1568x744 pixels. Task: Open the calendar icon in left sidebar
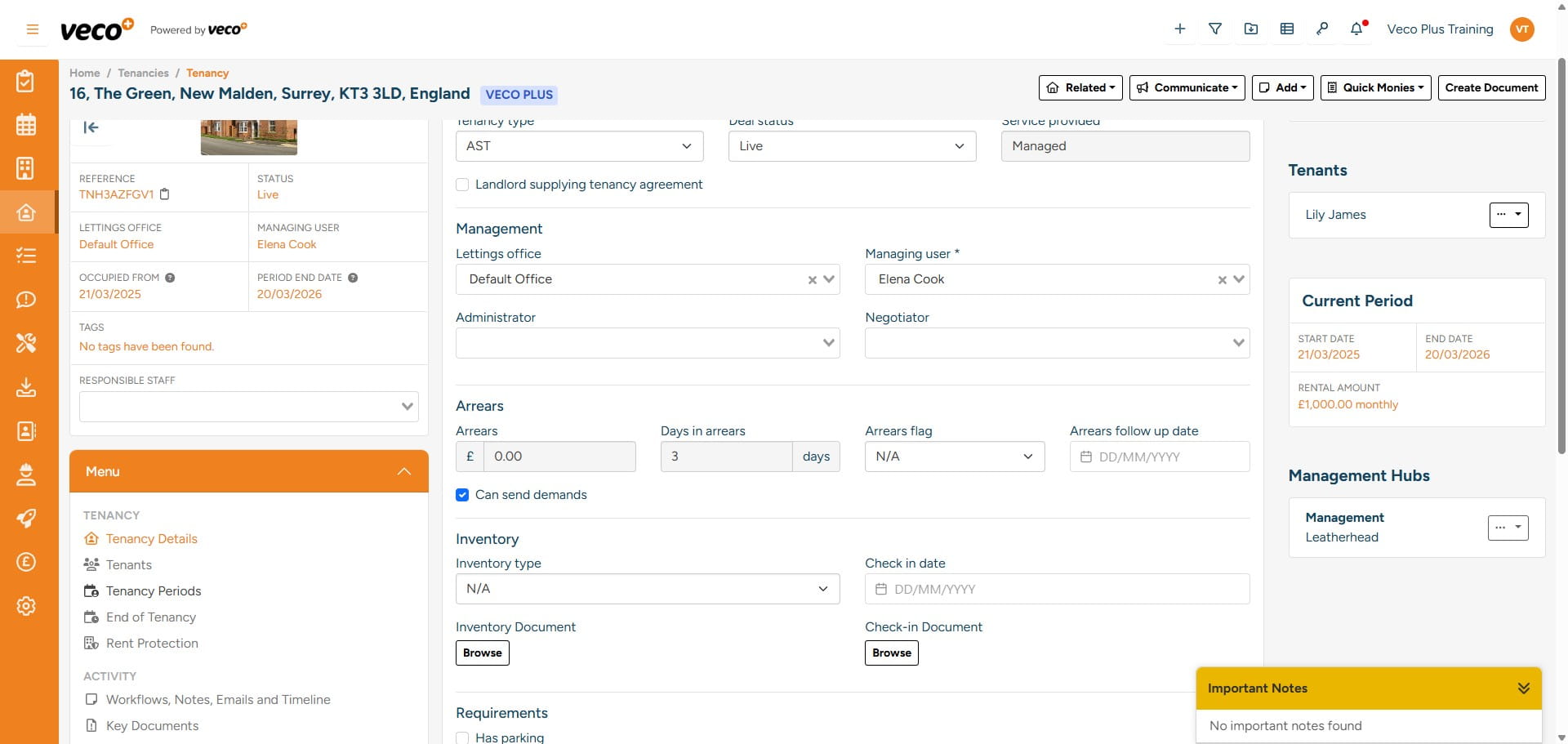(26, 125)
